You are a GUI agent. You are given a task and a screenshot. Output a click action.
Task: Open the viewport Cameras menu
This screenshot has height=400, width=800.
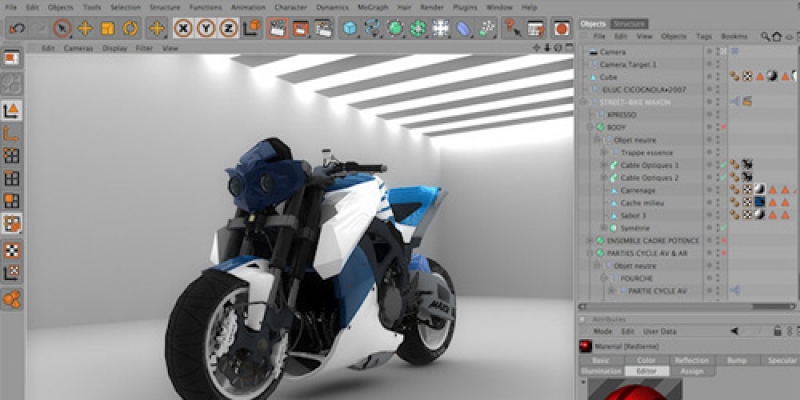point(79,48)
